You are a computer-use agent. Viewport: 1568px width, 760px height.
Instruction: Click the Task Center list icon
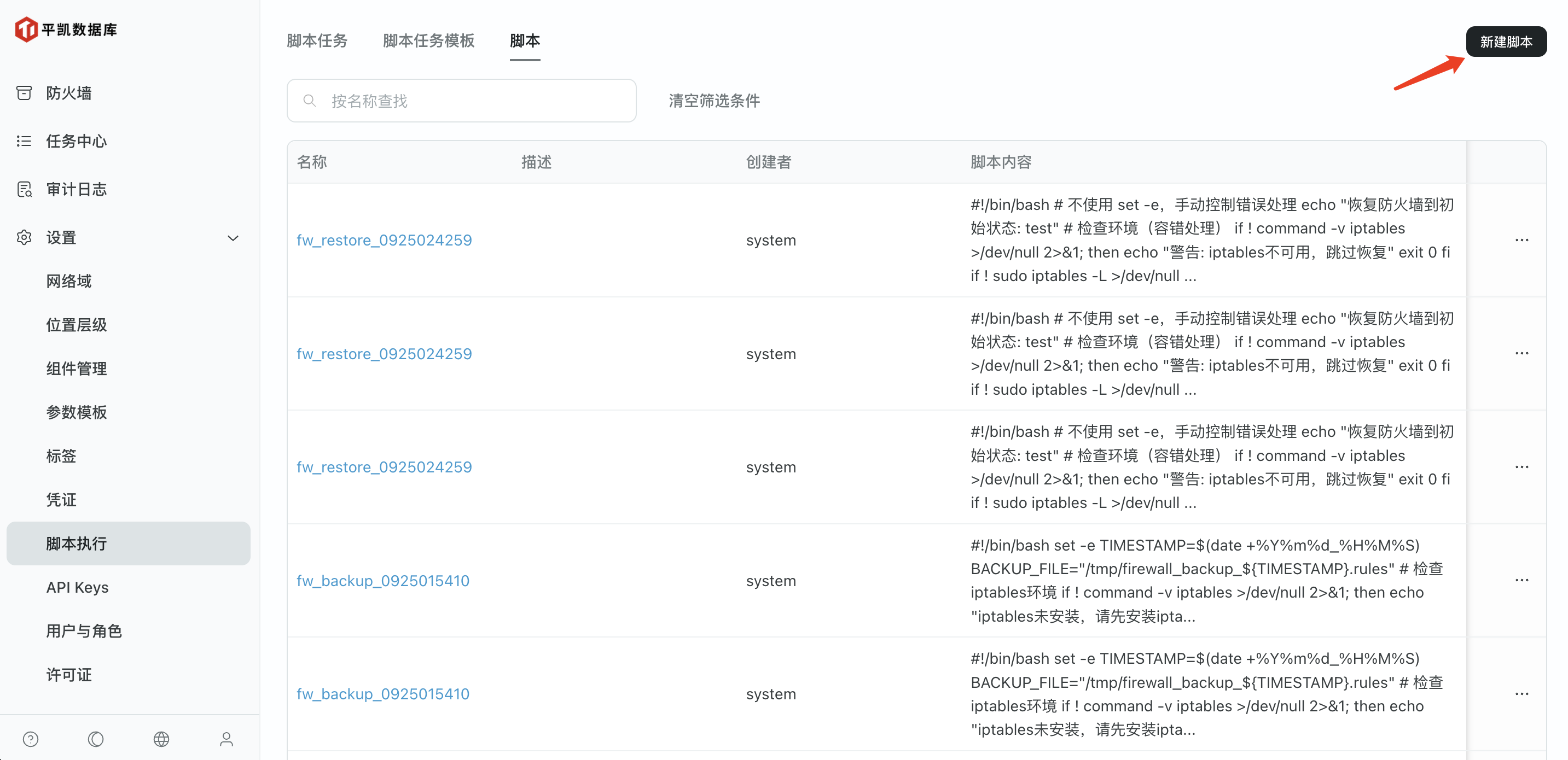click(25, 141)
